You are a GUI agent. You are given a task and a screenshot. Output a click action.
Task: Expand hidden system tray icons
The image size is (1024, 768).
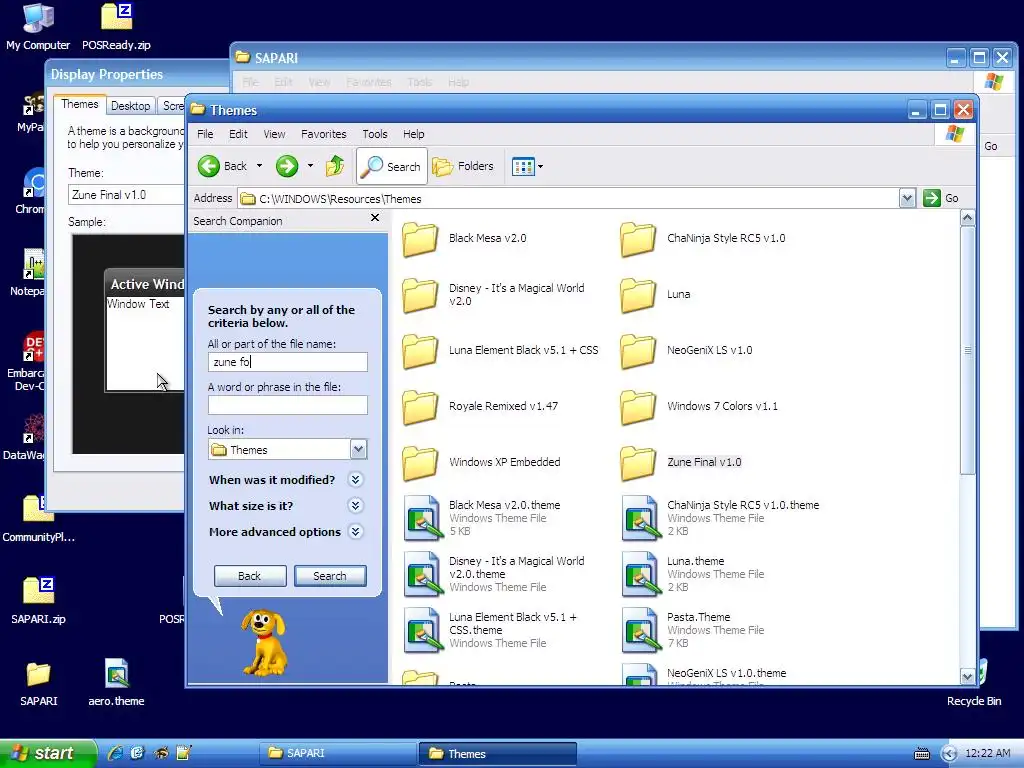(949, 754)
